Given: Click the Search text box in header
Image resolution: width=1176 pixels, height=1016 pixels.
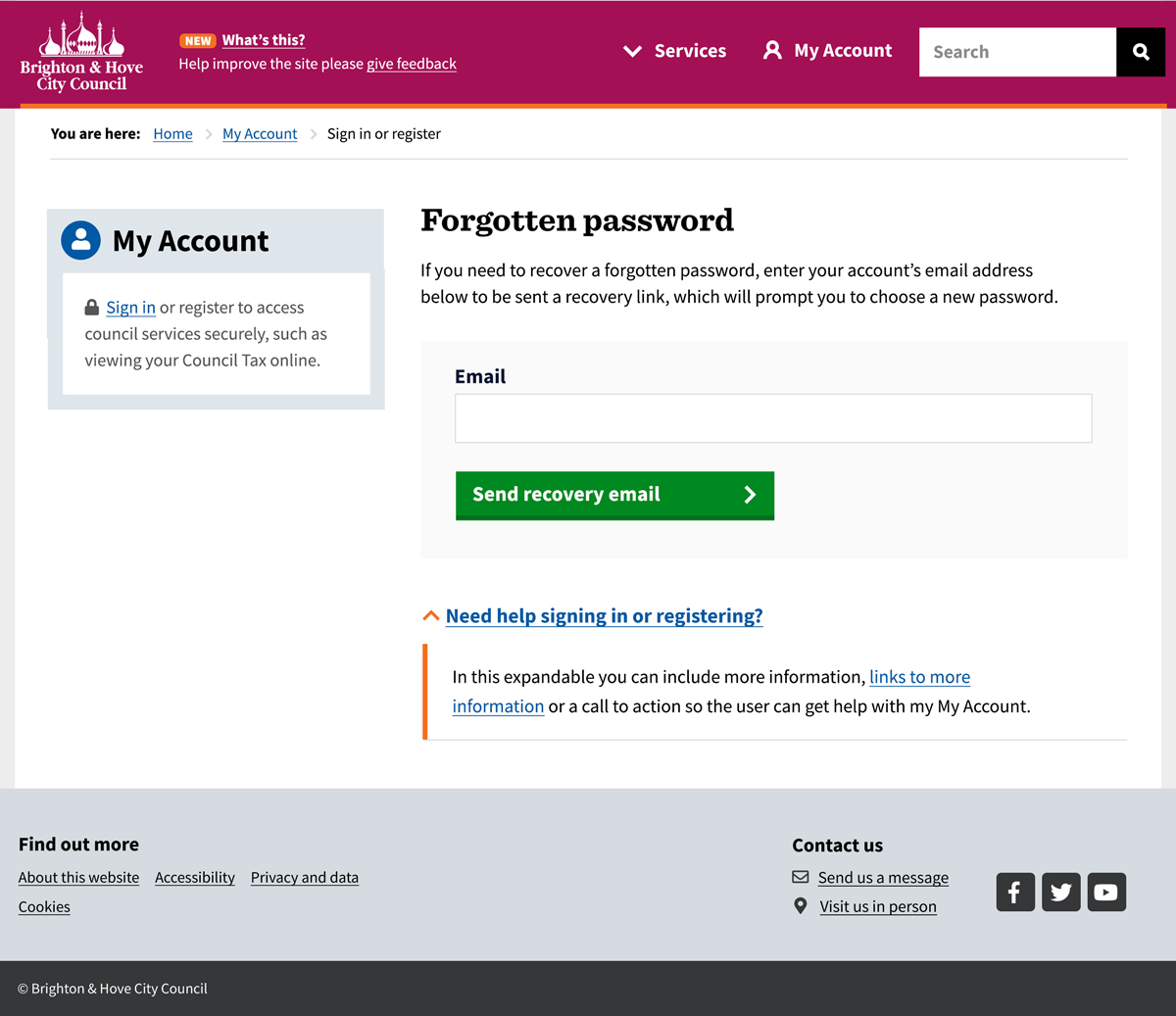Looking at the screenshot, I should pyautogui.click(x=1017, y=52).
